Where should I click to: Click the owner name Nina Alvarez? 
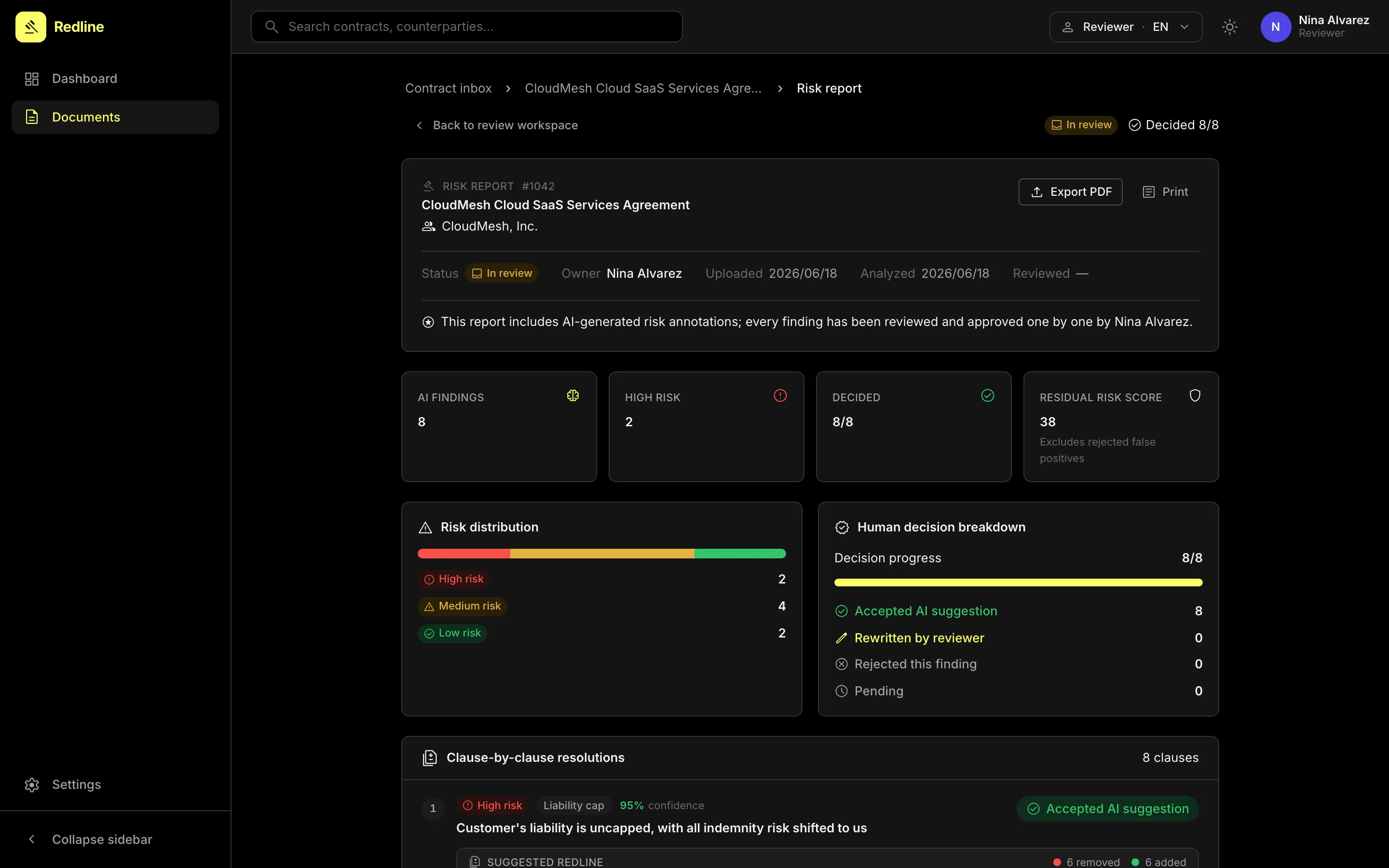(x=644, y=273)
